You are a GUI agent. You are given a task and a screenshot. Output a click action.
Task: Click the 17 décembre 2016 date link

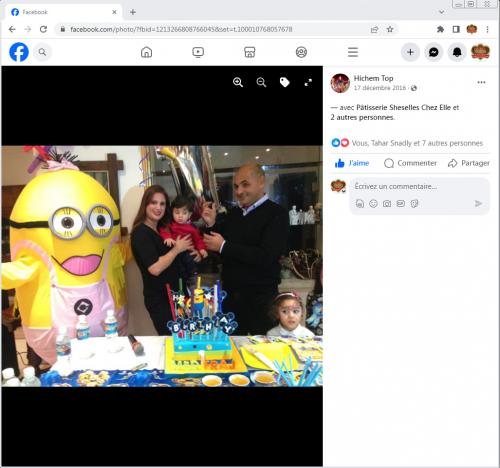(380, 88)
